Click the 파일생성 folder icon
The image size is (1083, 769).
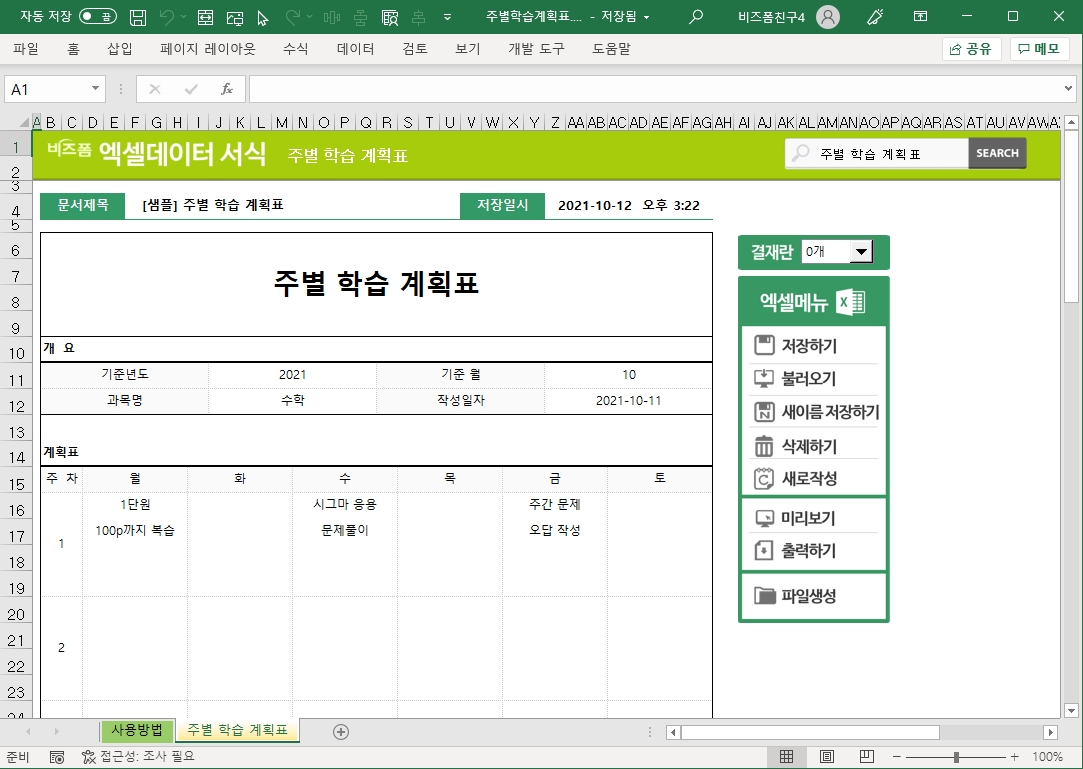(x=765, y=596)
